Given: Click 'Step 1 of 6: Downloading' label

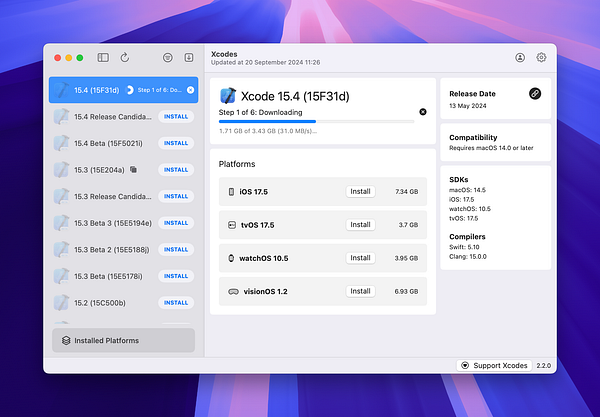Looking at the screenshot, I should pyautogui.click(x=260, y=112).
